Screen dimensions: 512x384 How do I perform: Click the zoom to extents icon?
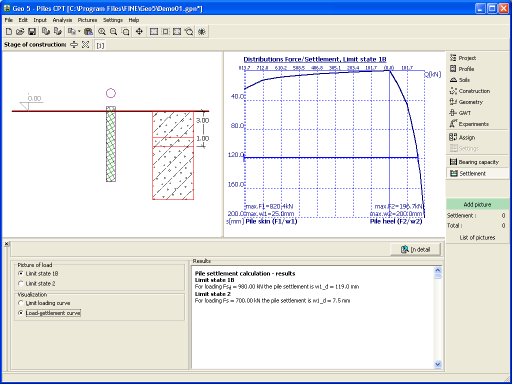point(177,32)
